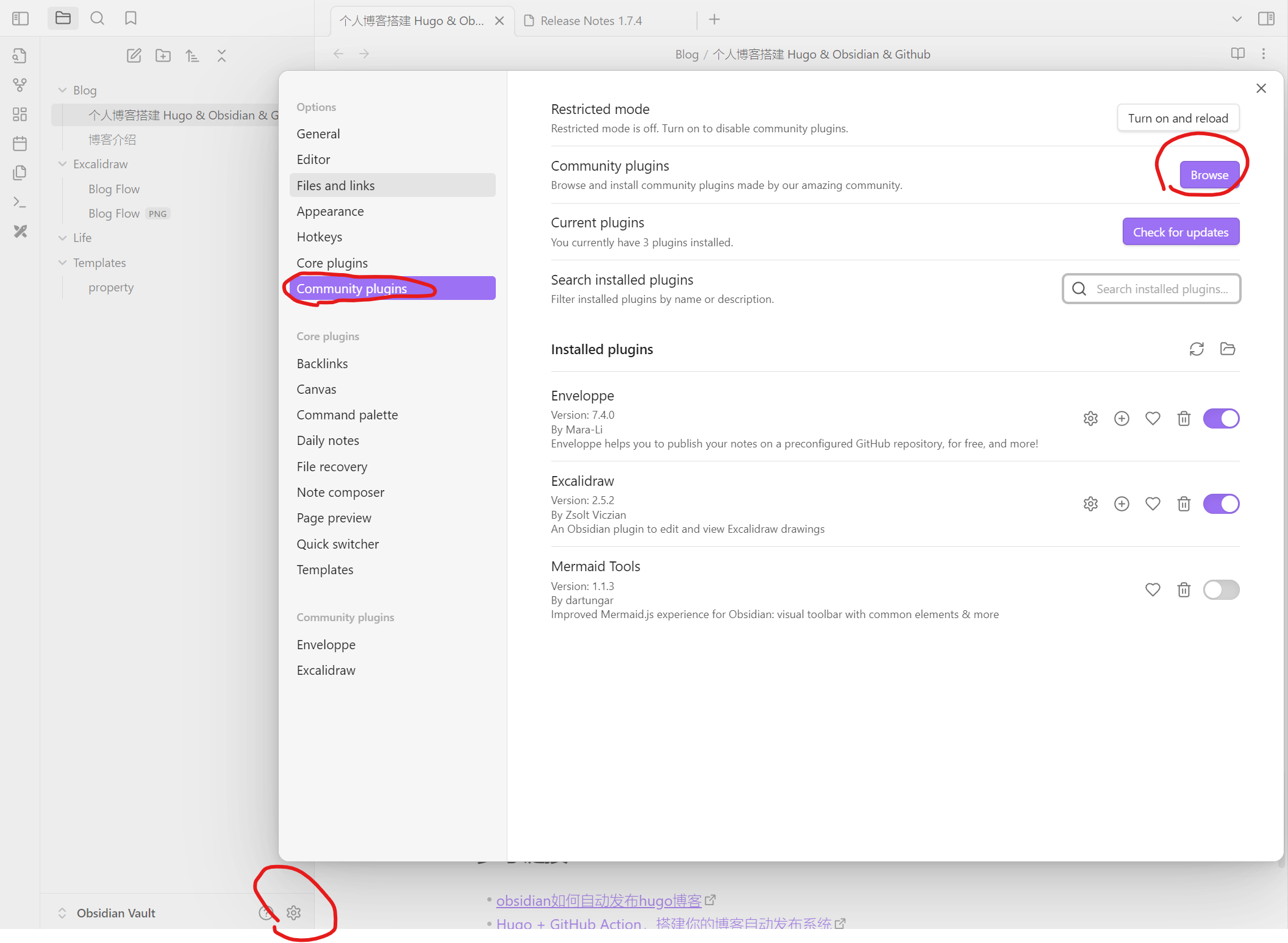This screenshot has height=943, width=1288.
Task: Click Check for updates button
Action: pyautogui.click(x=1180, y=232)
